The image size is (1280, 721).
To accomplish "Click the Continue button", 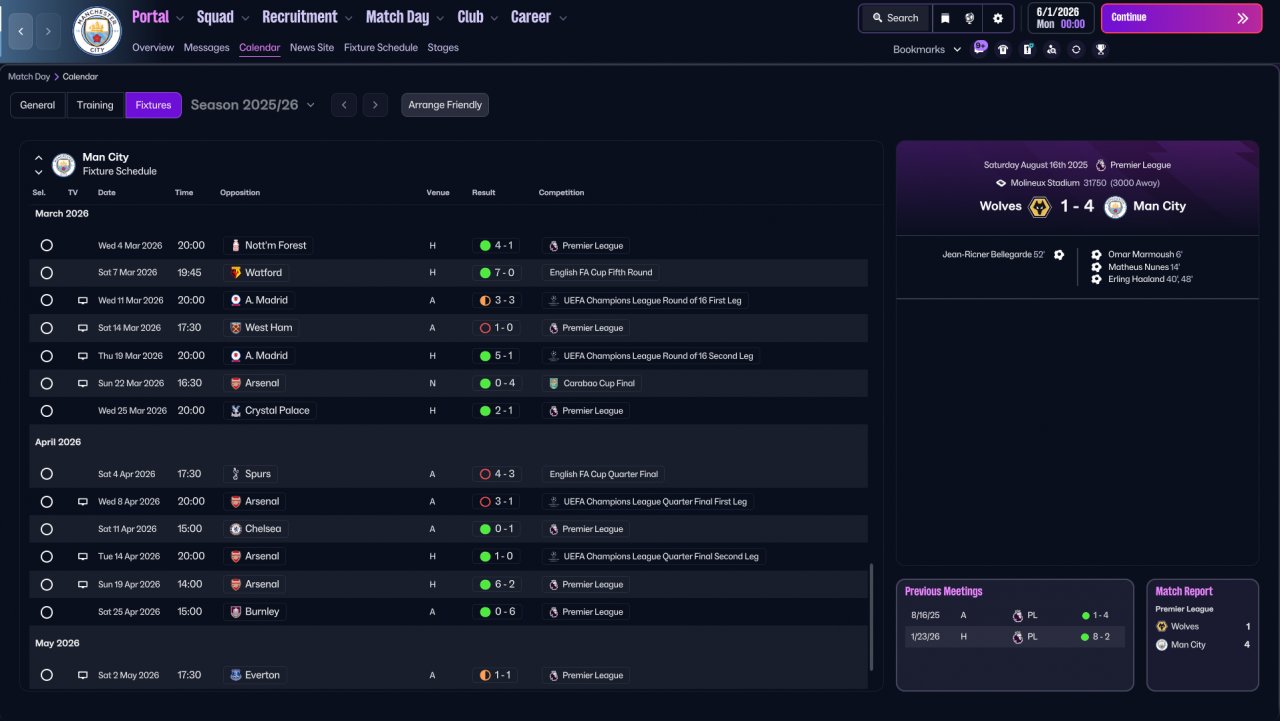I will click(1181, 18).
